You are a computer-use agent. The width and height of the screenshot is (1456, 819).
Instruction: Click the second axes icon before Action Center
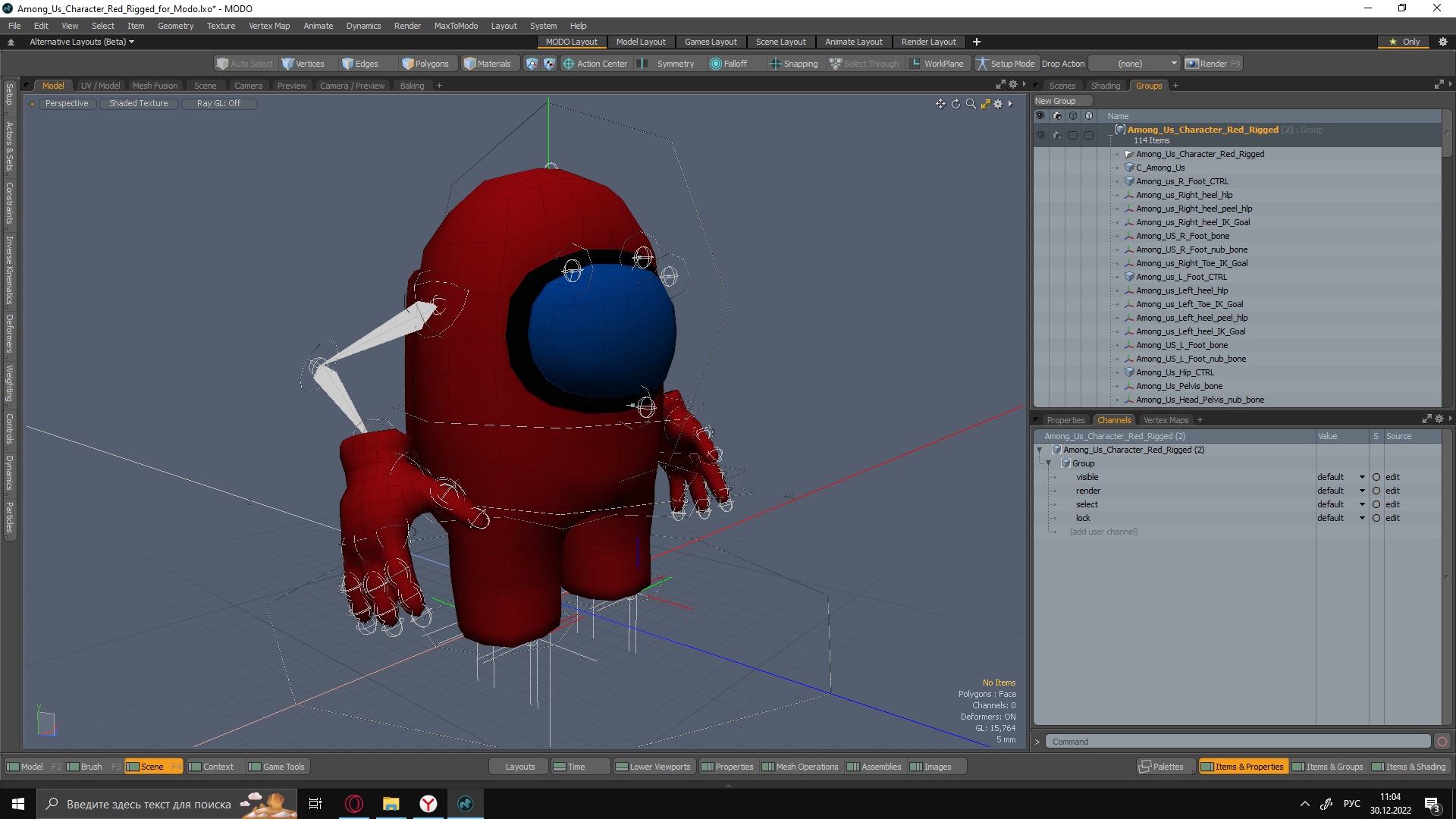point(549,64)
